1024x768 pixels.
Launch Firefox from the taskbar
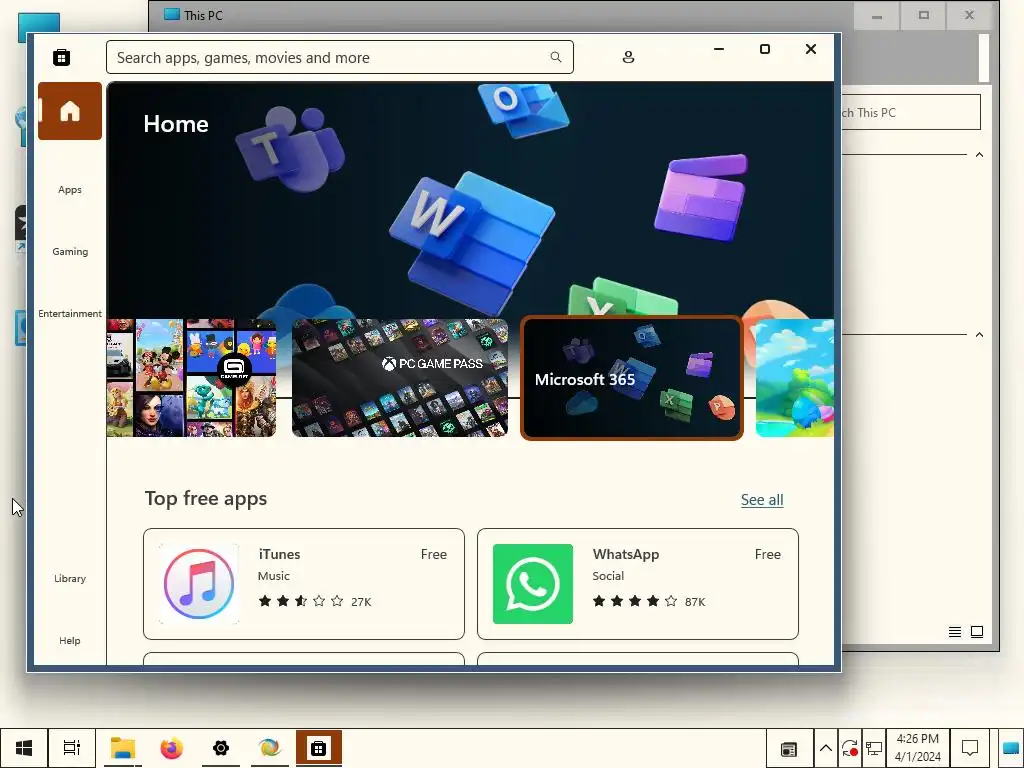(172, 748)
